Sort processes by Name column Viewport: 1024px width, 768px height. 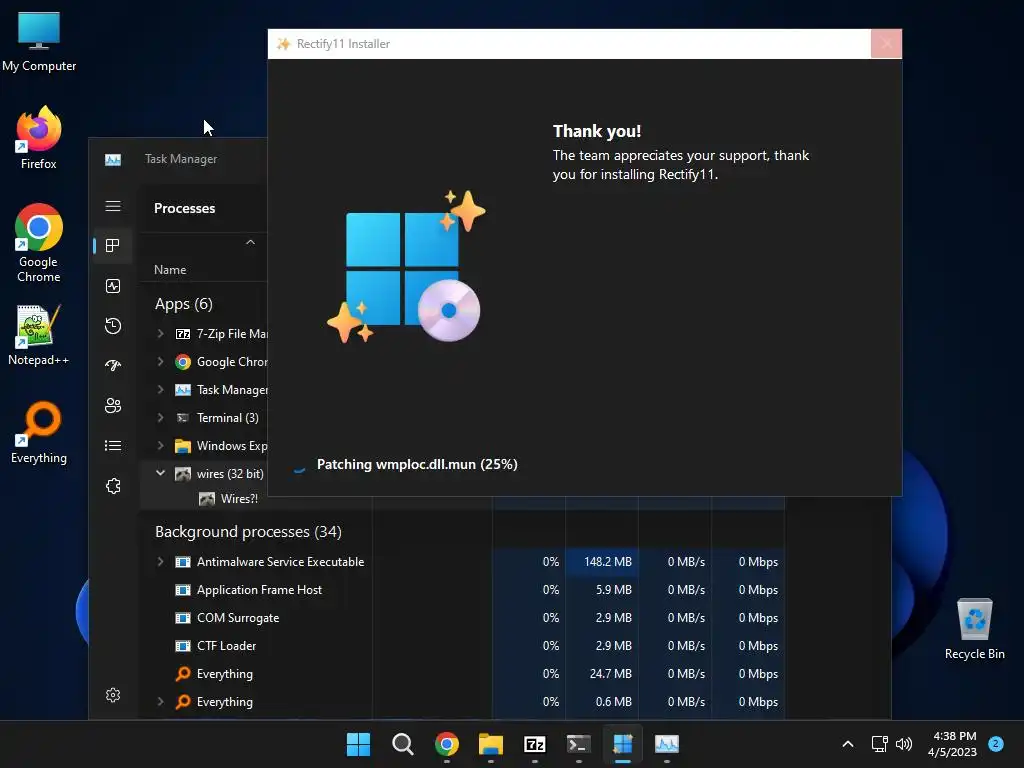pos(170,270)
